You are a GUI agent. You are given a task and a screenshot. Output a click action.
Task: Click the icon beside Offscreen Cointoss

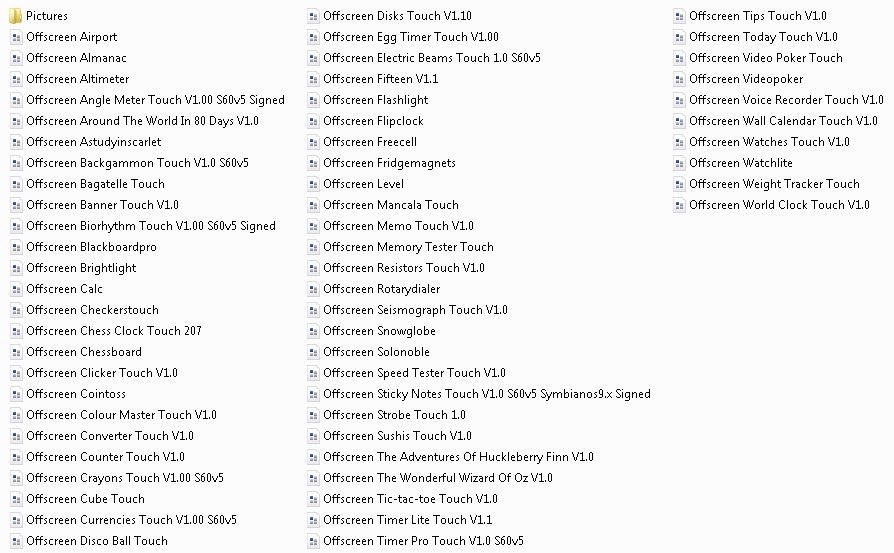pos(16,394)
